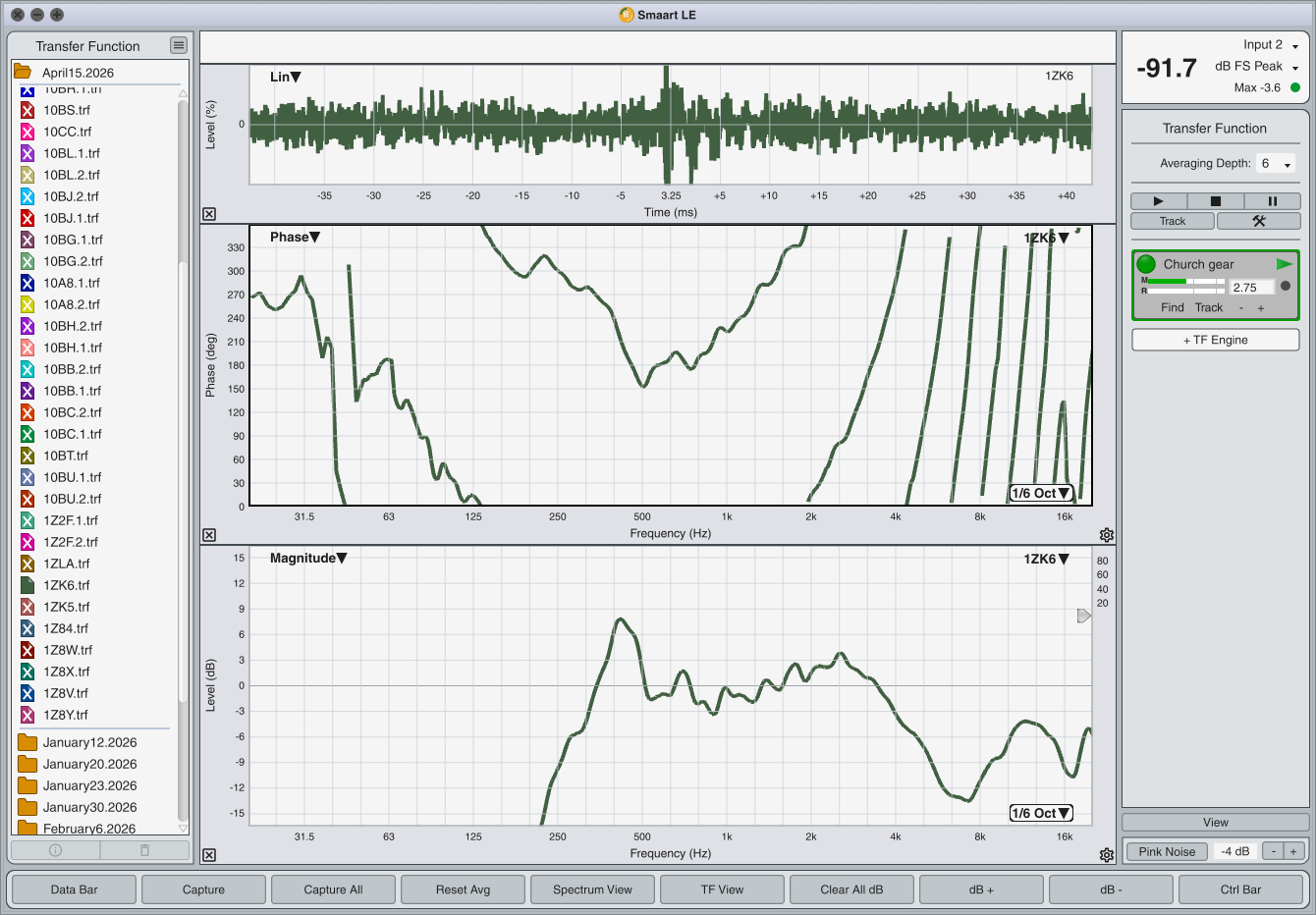
Task: Pause measurement with the pause button
Action: [1272, 201]
